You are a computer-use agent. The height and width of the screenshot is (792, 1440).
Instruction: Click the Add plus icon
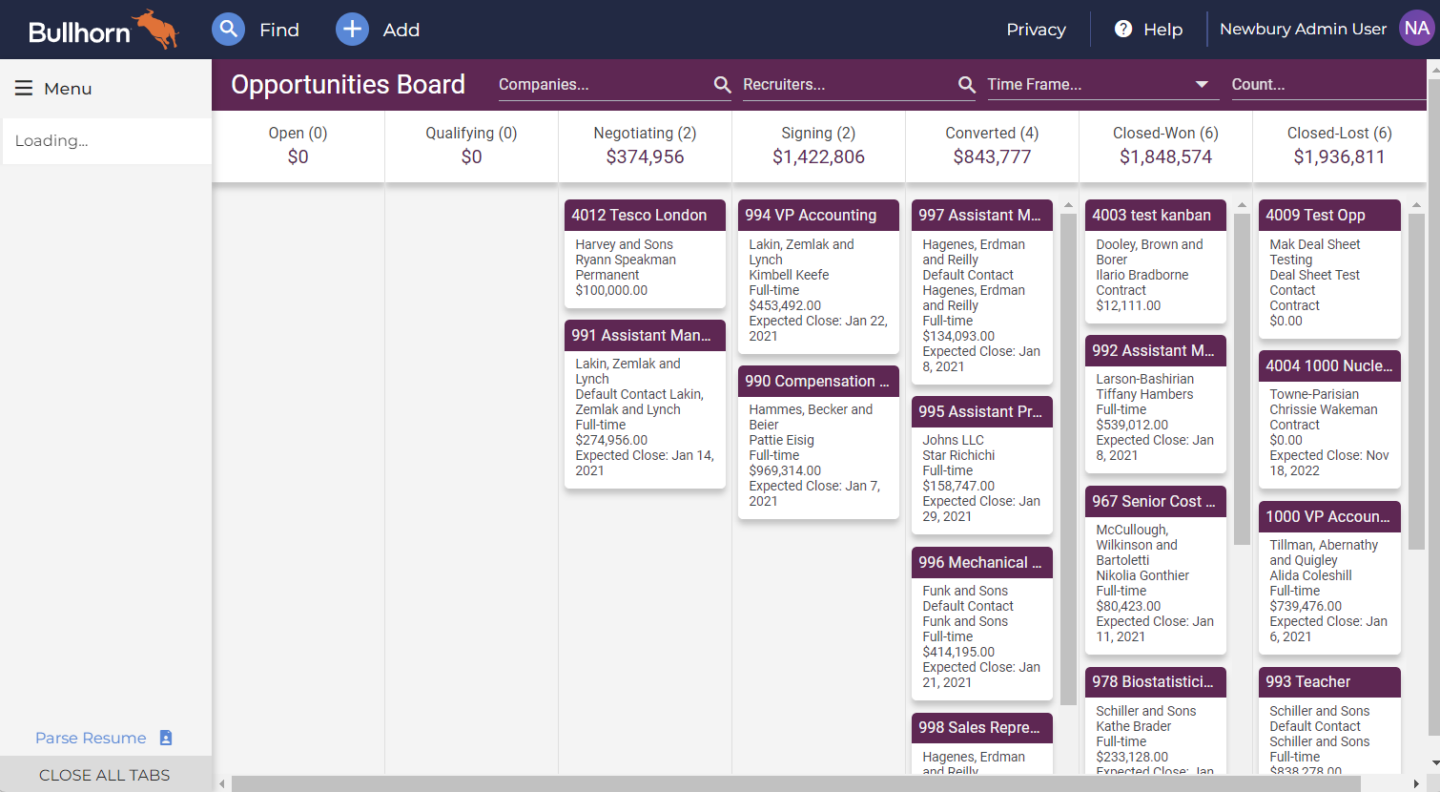click(x=352, y=29)
